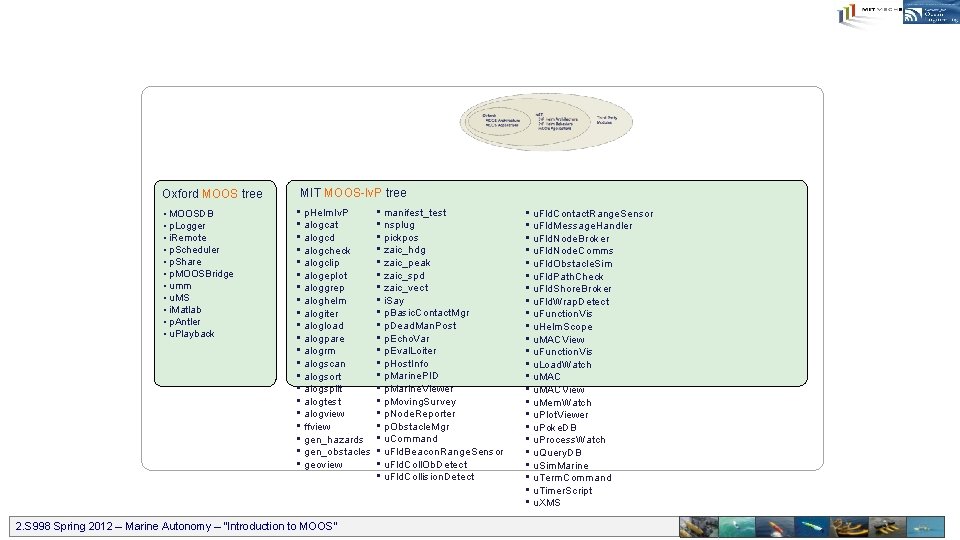Click the 'uFldCollisionDetect' item
The width and height of the screenshot is (960, 540).
(x=429, y=477)
